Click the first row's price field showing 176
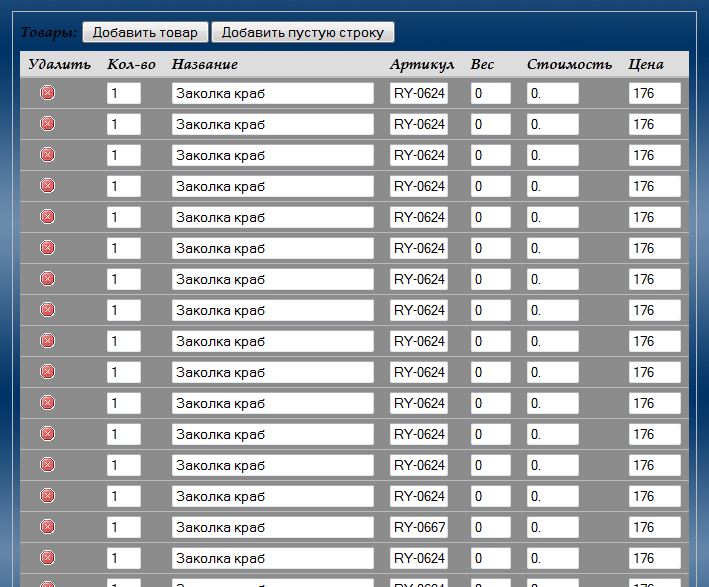Screen dimensions: 709x587 pos(654,94)
